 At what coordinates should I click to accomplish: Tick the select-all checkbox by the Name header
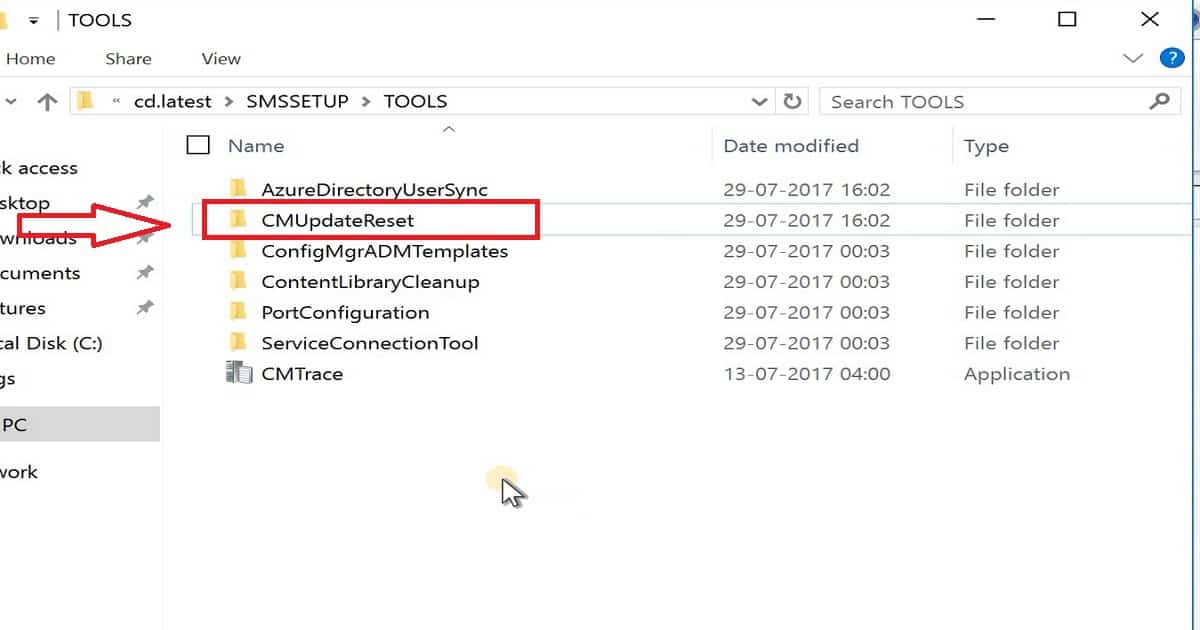[198, 145]
